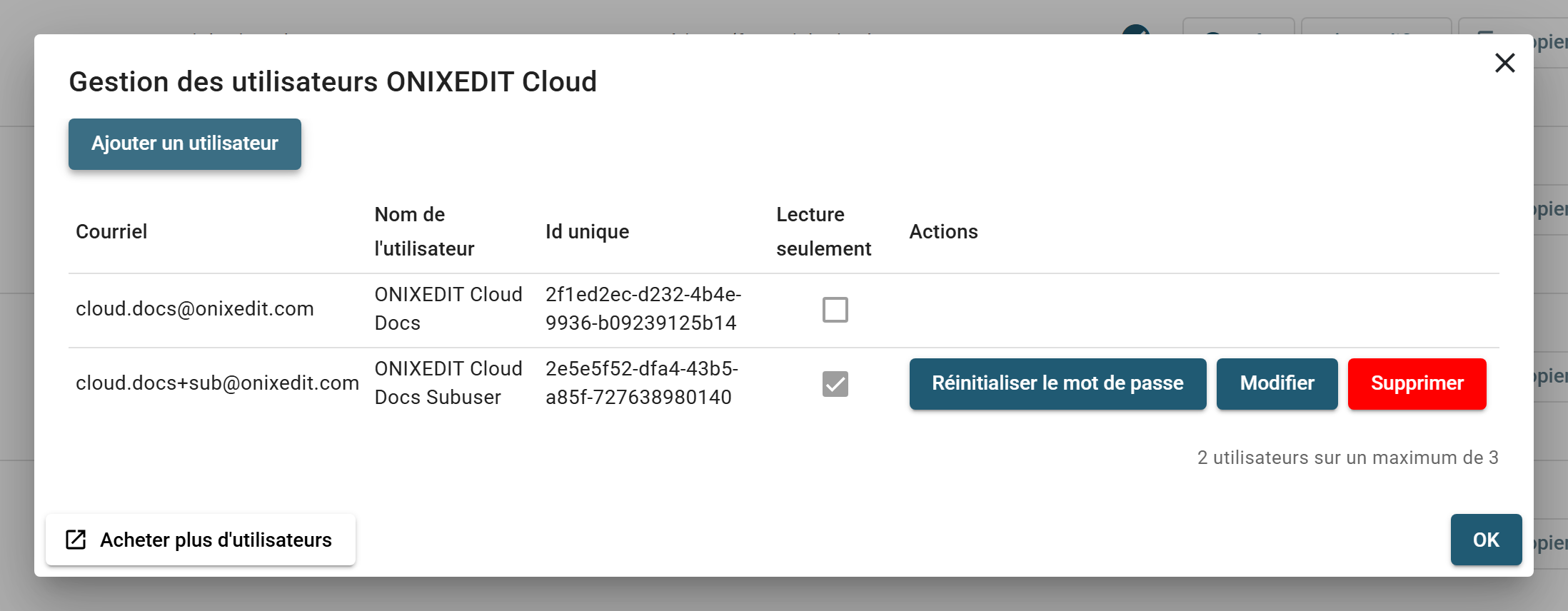Select the ID starting with 2e5e5f52

(641, 383)
